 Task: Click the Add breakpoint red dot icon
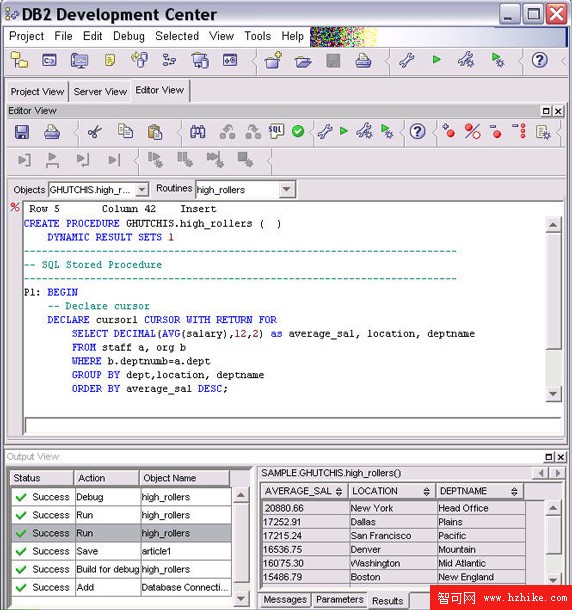coord(448,131)
